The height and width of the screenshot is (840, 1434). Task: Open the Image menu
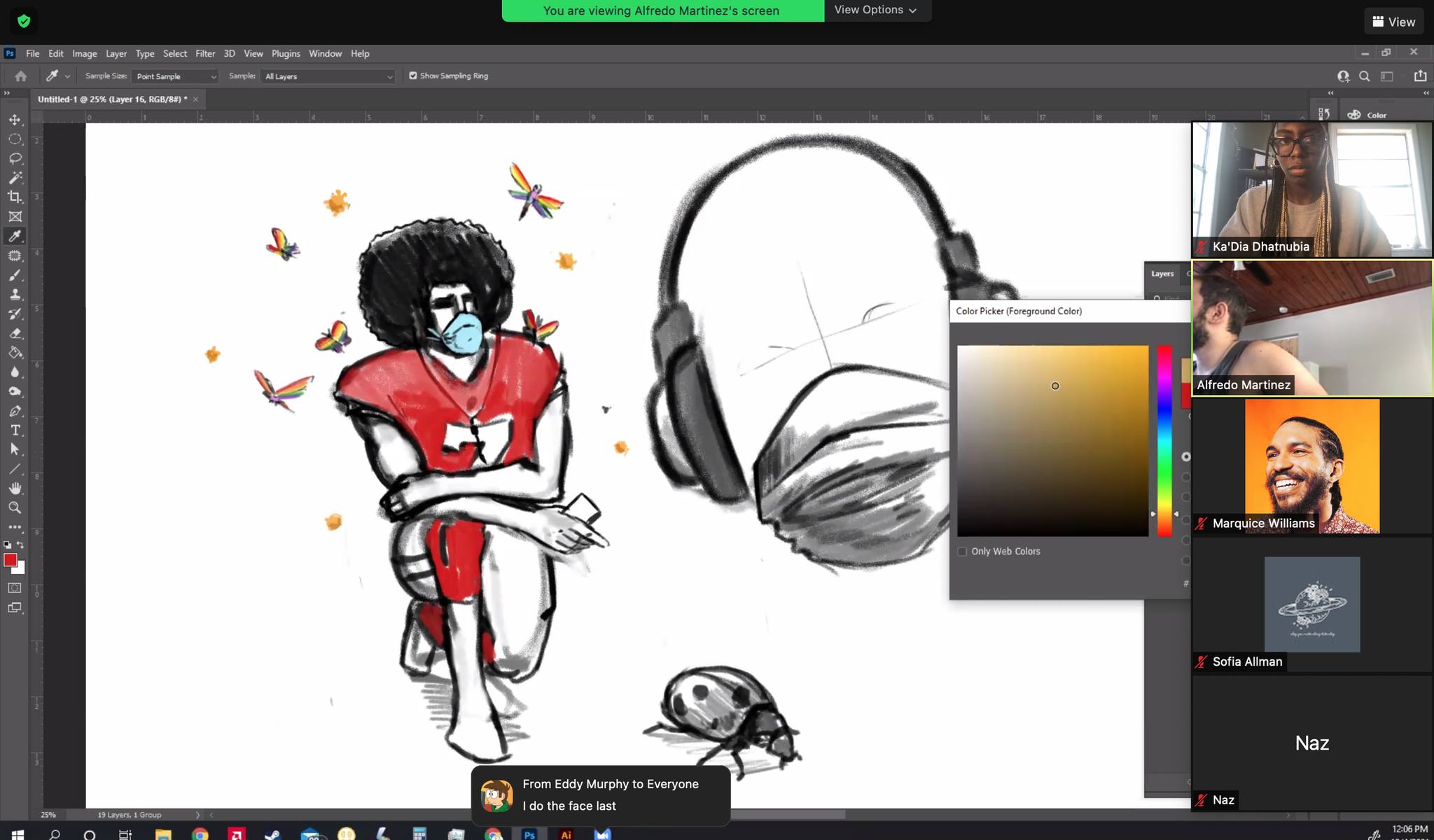(x=85, y=53)
